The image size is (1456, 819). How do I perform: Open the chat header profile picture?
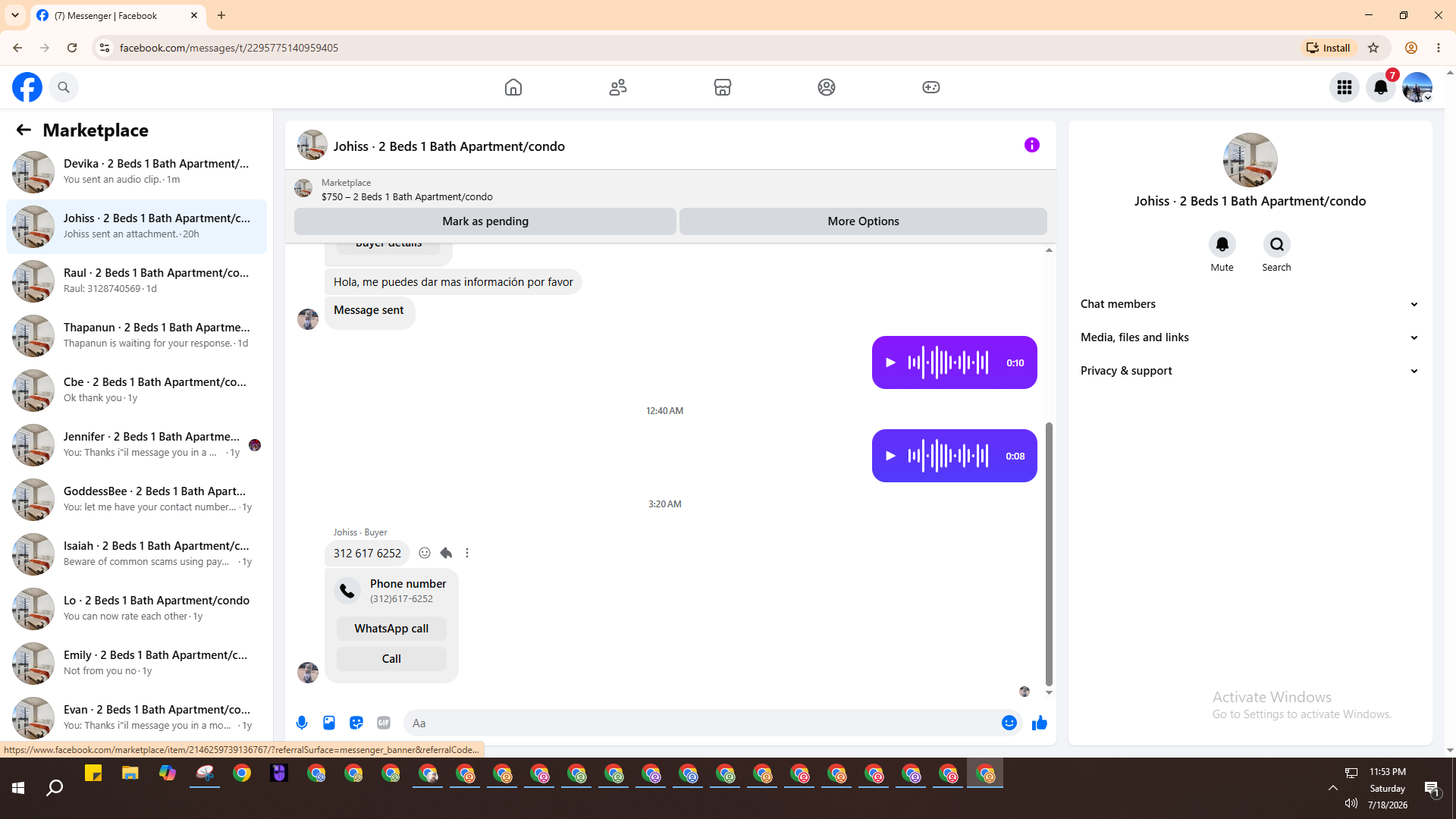[312, 146]
